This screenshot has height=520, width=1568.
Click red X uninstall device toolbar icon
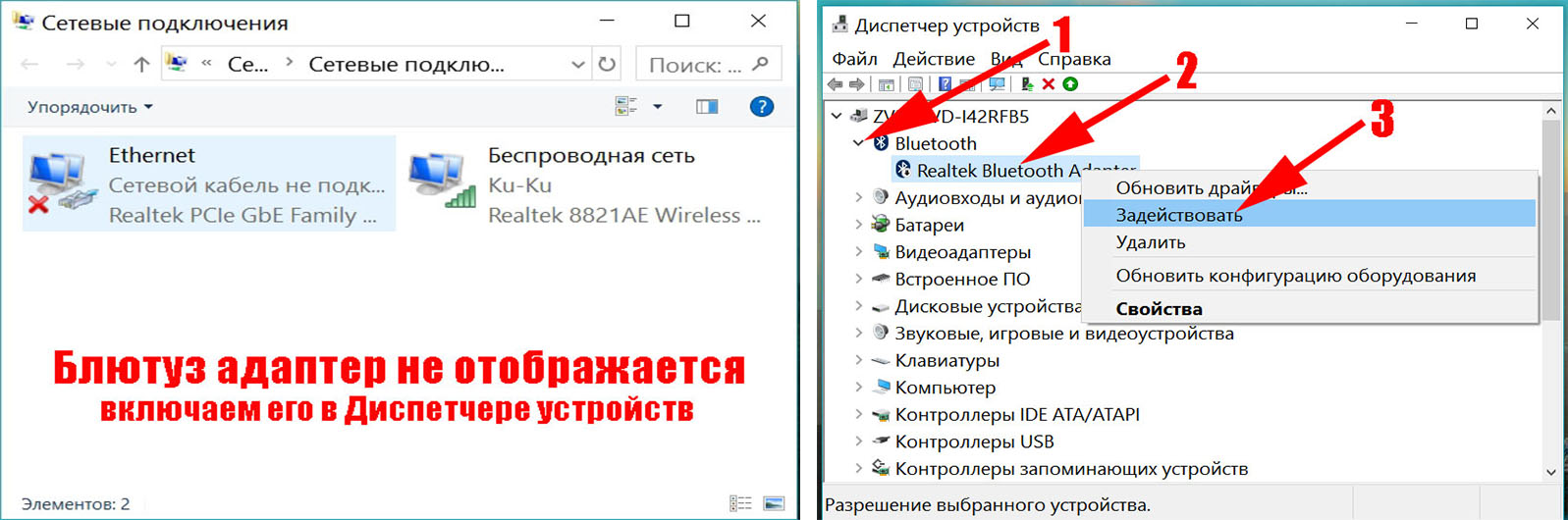[1049, 84]
